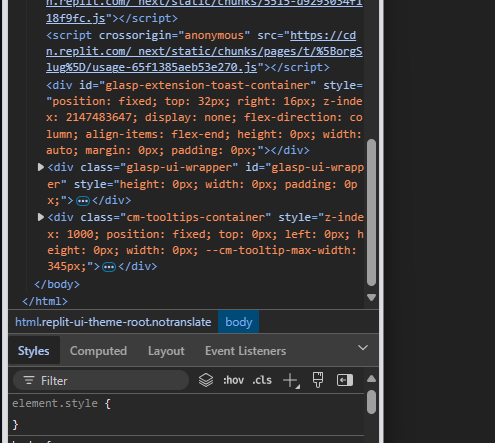Click the crossorigin "anonymous" attribute value

coord(214,35)
